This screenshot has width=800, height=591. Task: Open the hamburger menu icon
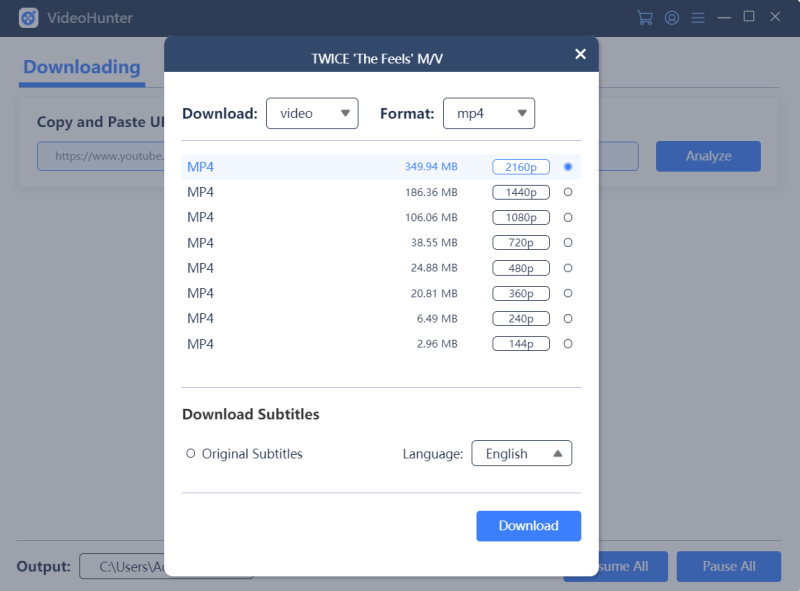[x=698, y=18]
